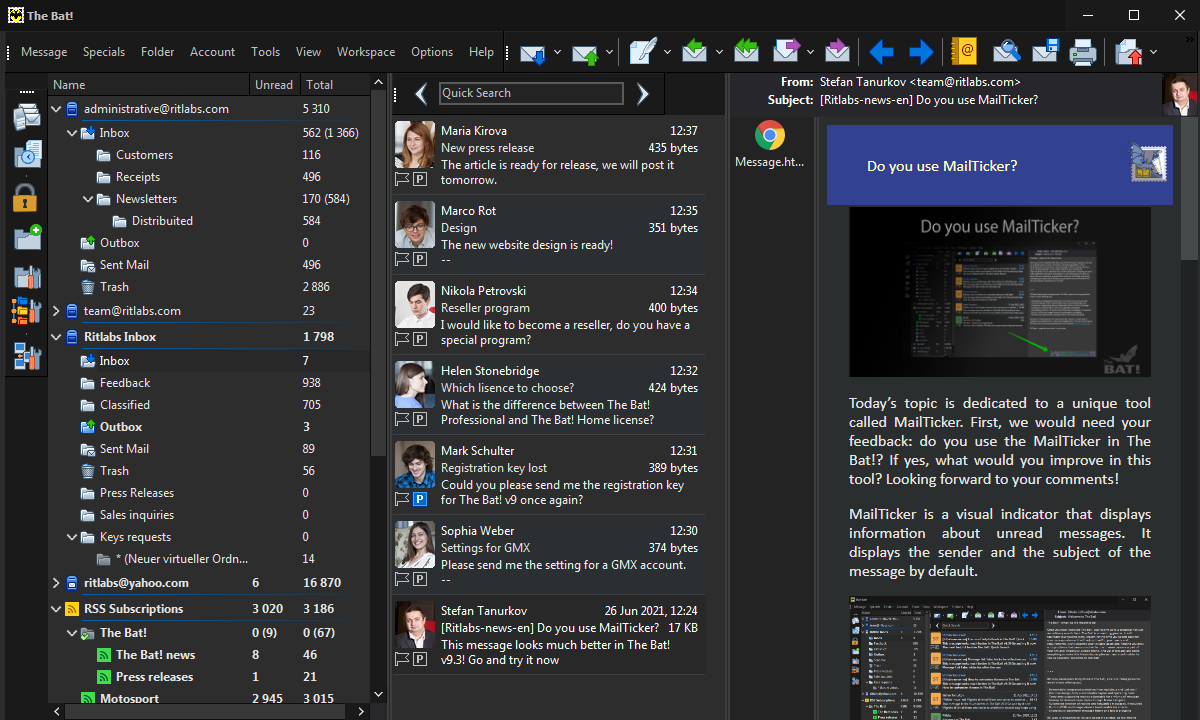Click The Bat! app icon in title bar
The image size is (1200, 720).
[16, 15]
